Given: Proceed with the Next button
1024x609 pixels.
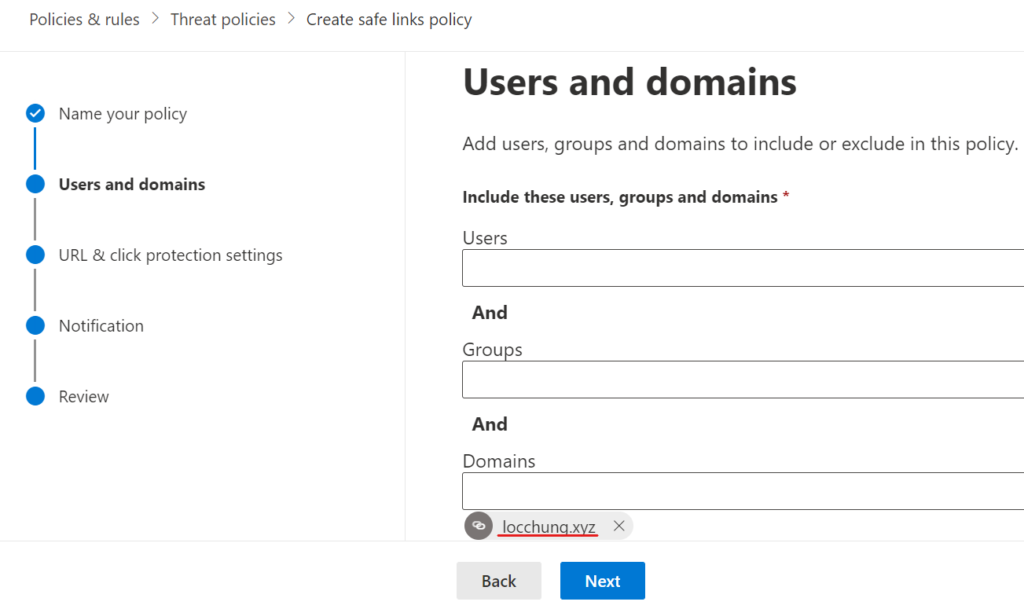Looking at the screenshot, I should point(602,581).
